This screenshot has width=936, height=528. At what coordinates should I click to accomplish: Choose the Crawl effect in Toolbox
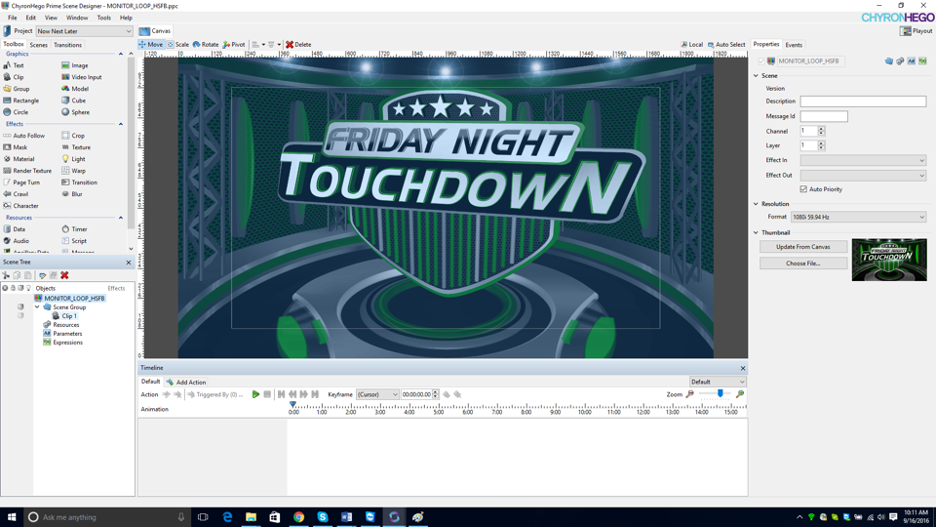(x=18, y=194)
